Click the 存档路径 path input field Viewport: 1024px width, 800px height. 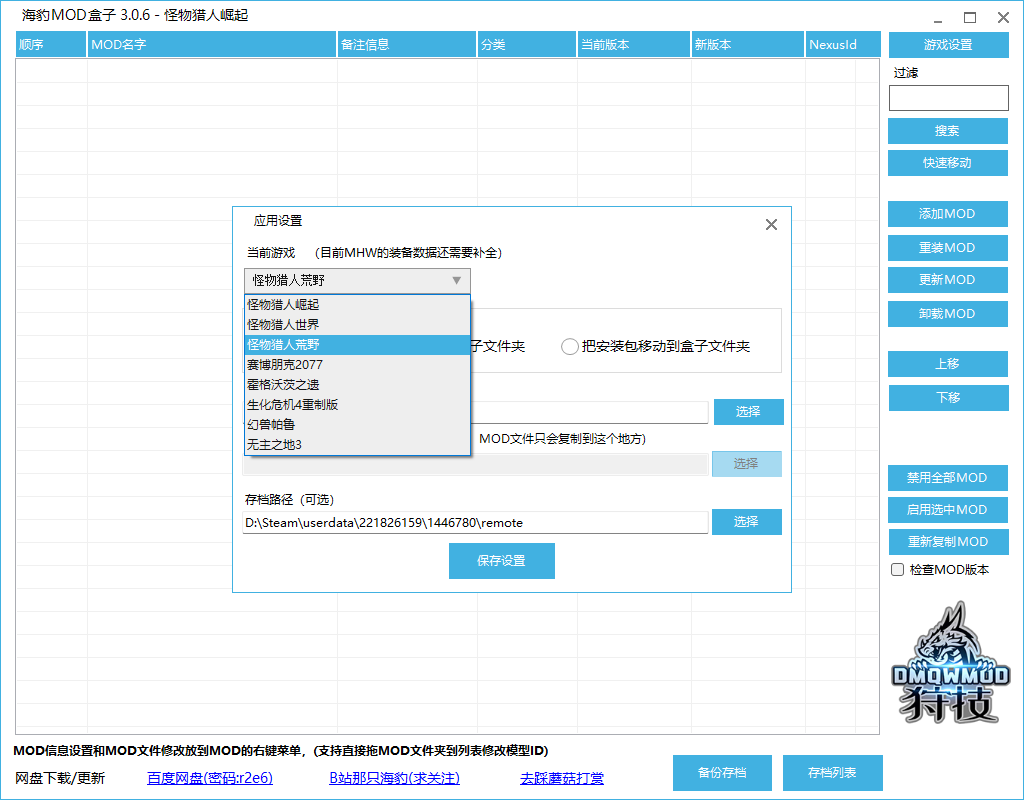click(475, 522)
